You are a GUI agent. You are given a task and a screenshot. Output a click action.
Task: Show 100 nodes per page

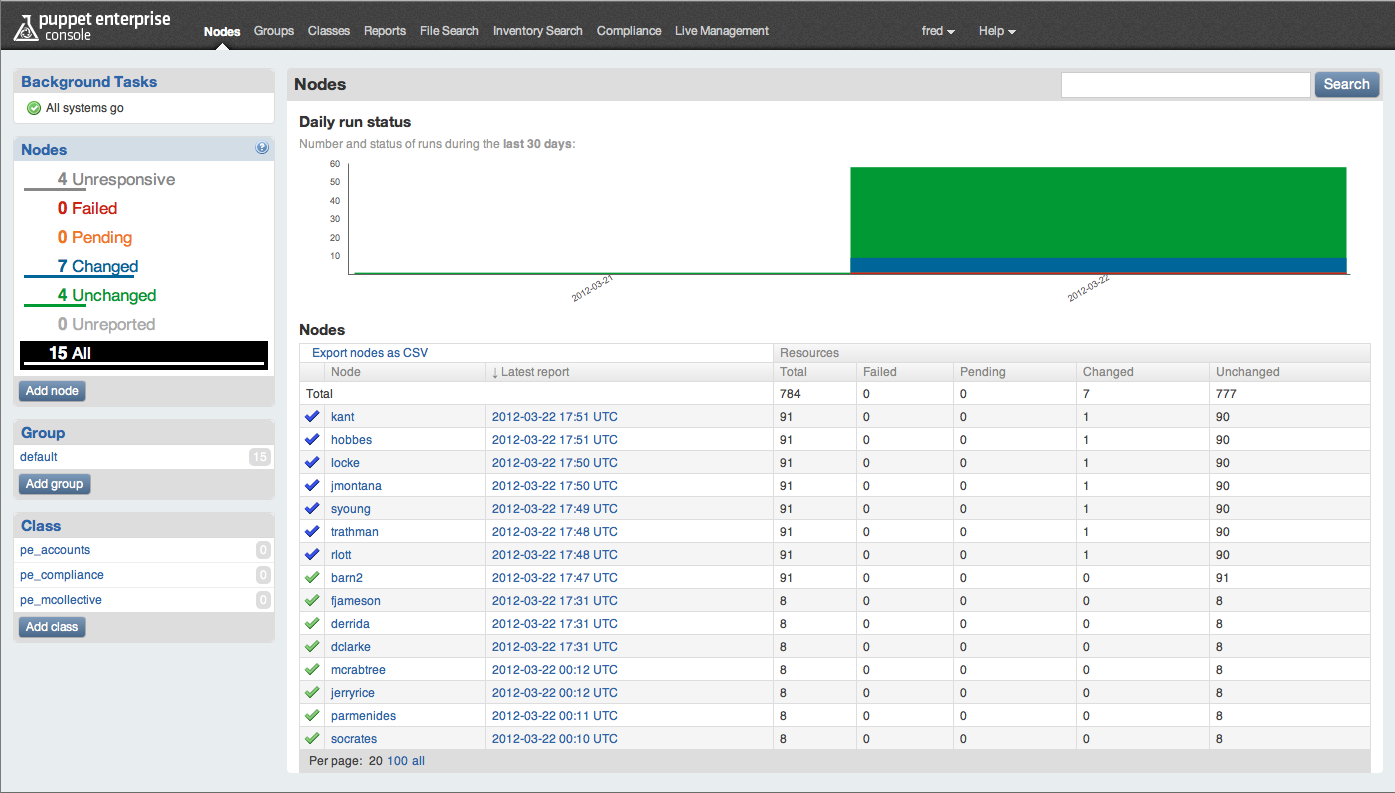point(397,761)
